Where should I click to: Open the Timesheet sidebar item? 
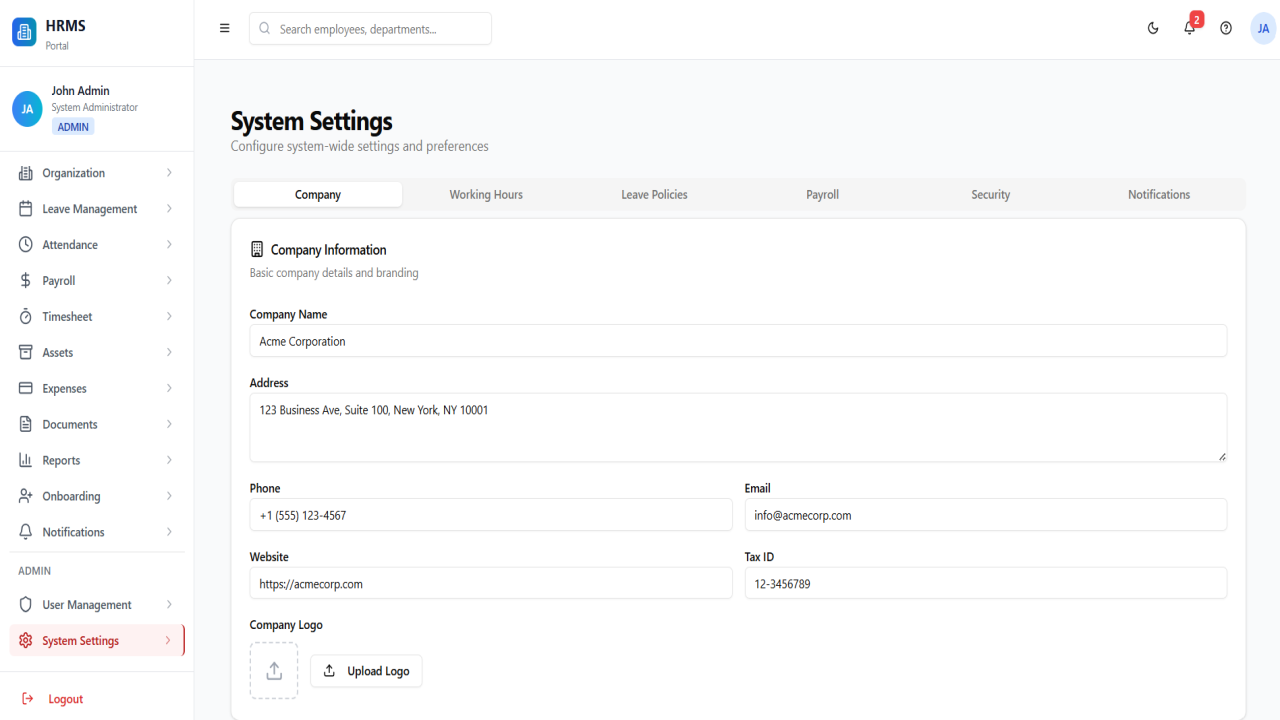click(x=97, y=317)
